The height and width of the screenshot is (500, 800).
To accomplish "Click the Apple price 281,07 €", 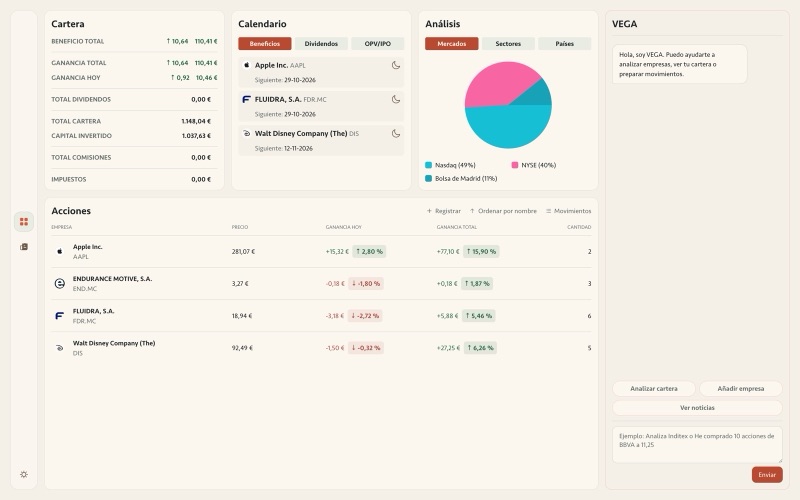I will pyautogui.click(x=243, y=252).
